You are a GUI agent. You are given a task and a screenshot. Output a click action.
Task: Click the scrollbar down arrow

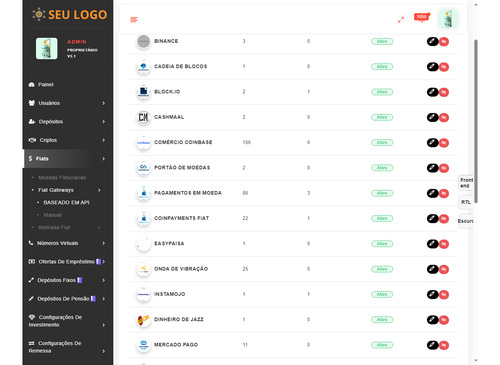(x=476, y=361)
